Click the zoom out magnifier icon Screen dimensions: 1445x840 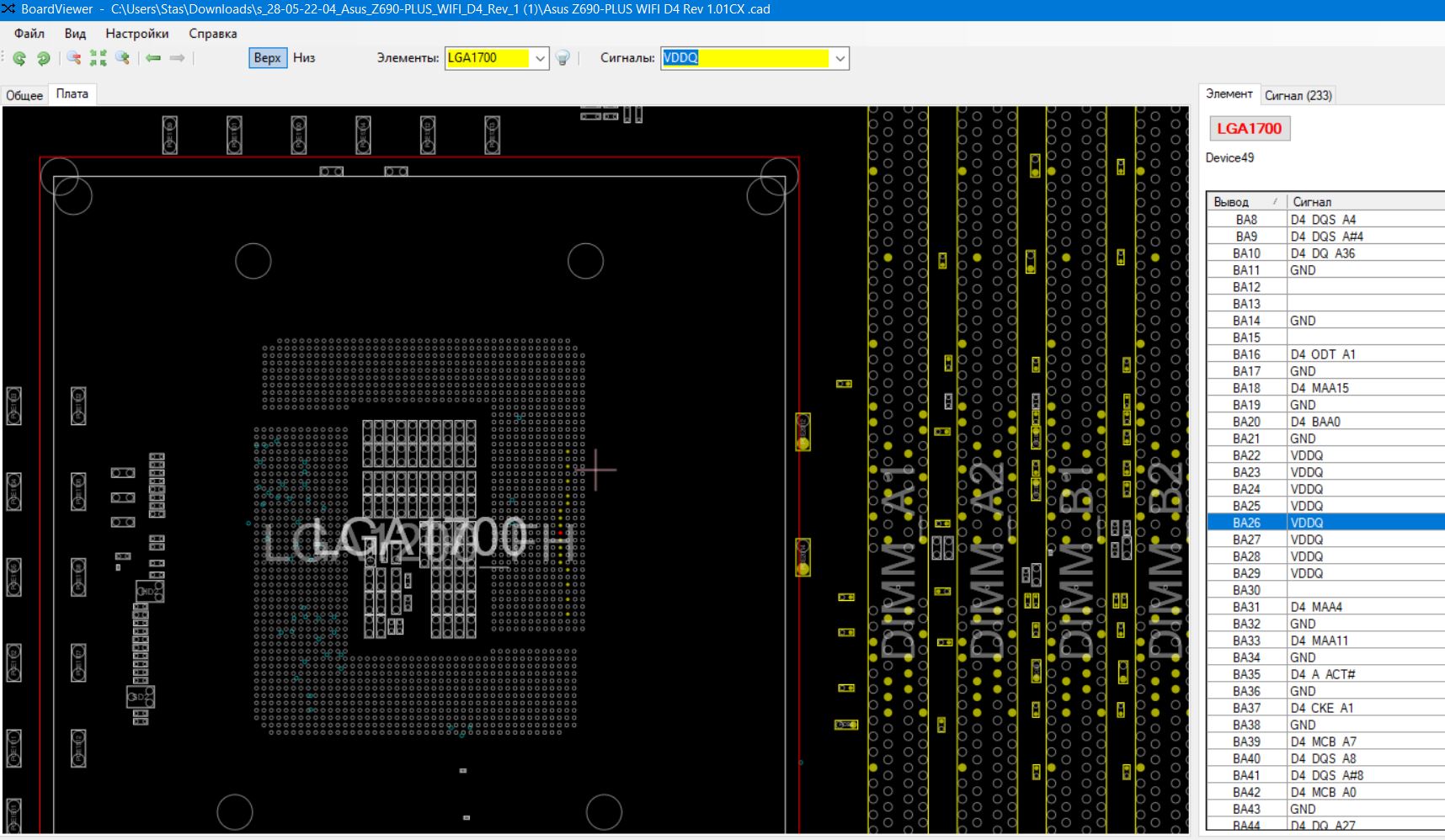74,58
